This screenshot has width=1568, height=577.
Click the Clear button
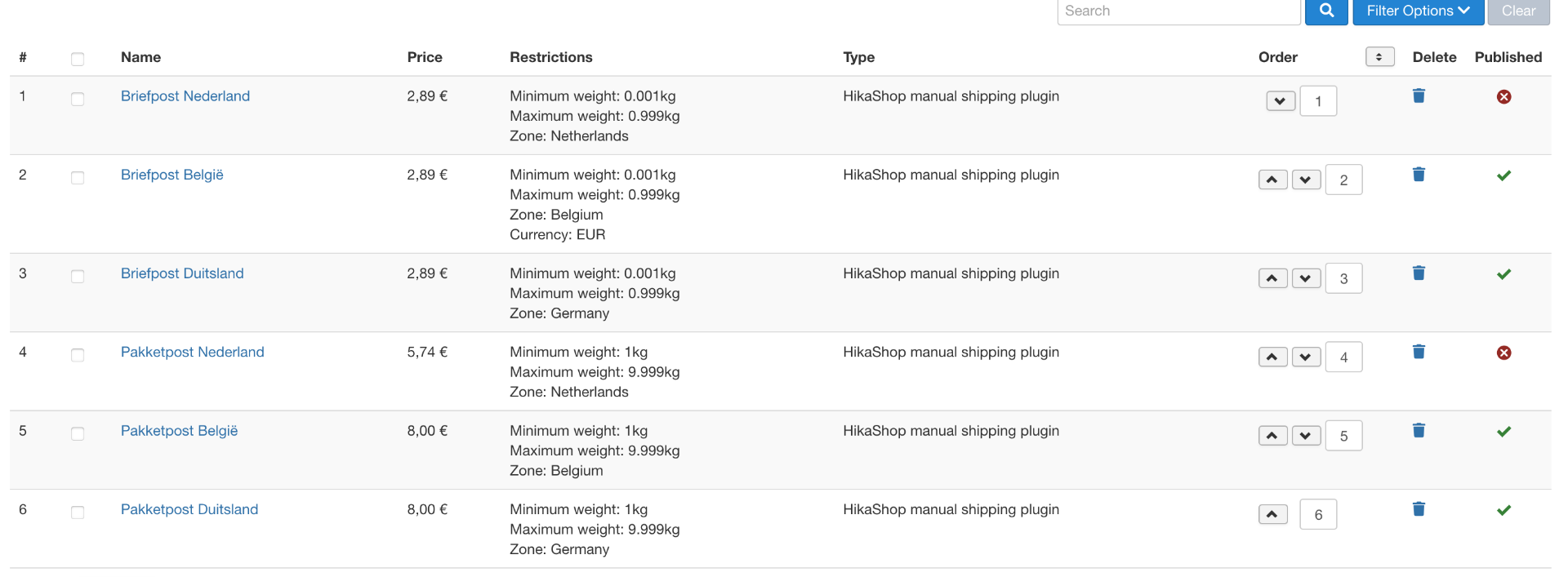1518,11
